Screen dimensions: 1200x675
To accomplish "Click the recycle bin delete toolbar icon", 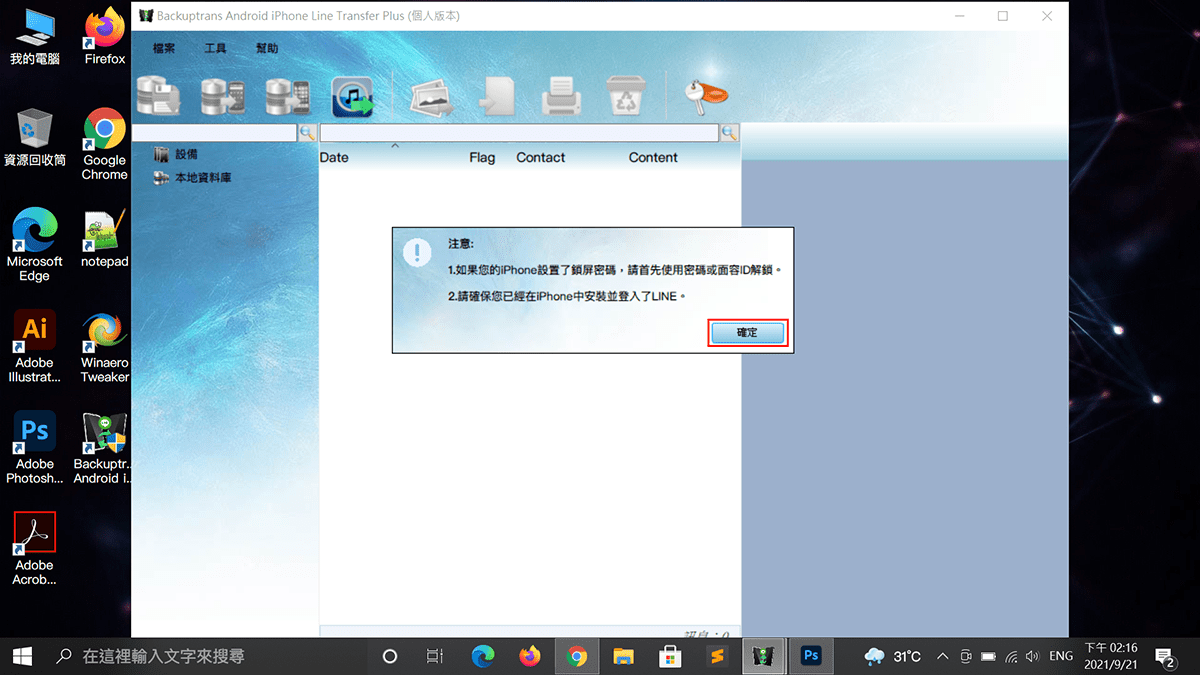I will coord(626,97).
